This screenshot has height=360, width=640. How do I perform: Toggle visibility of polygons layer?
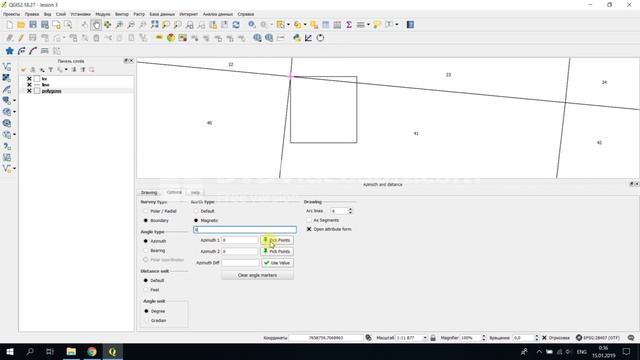pyautogui.click(x=29, y=91)
